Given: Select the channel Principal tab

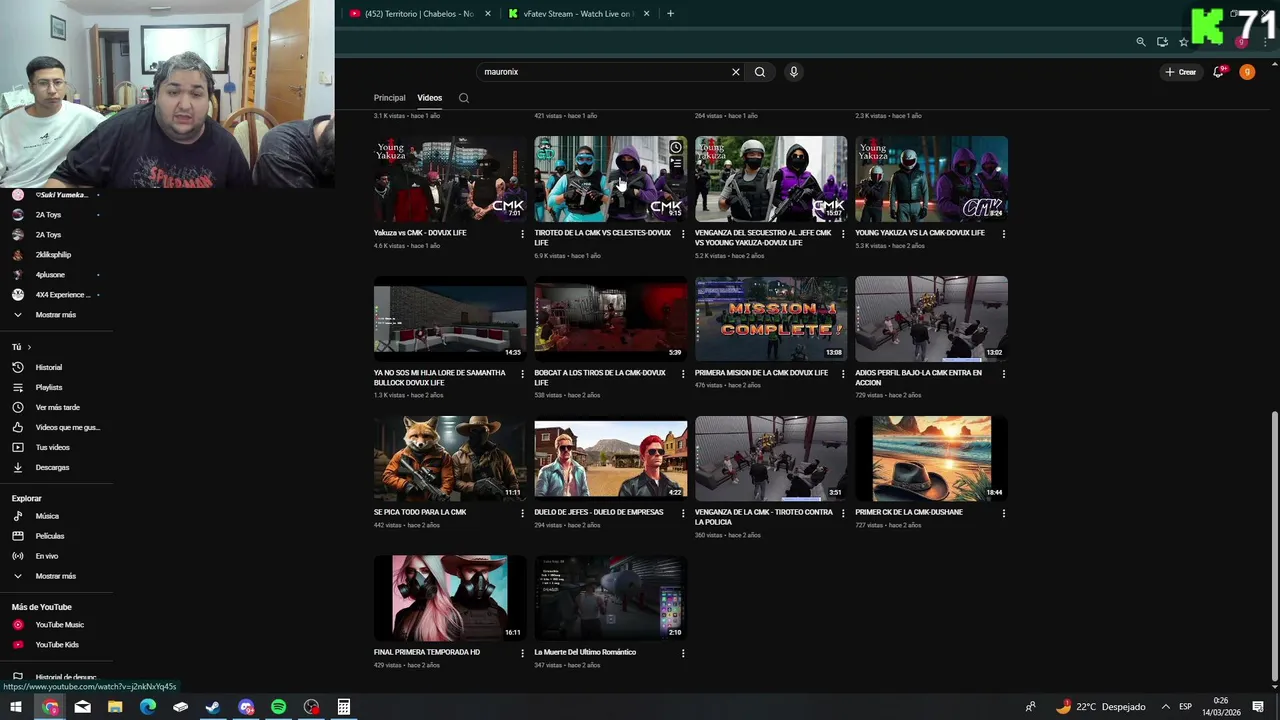Looking at the screenshot, I should coord(389,98).
